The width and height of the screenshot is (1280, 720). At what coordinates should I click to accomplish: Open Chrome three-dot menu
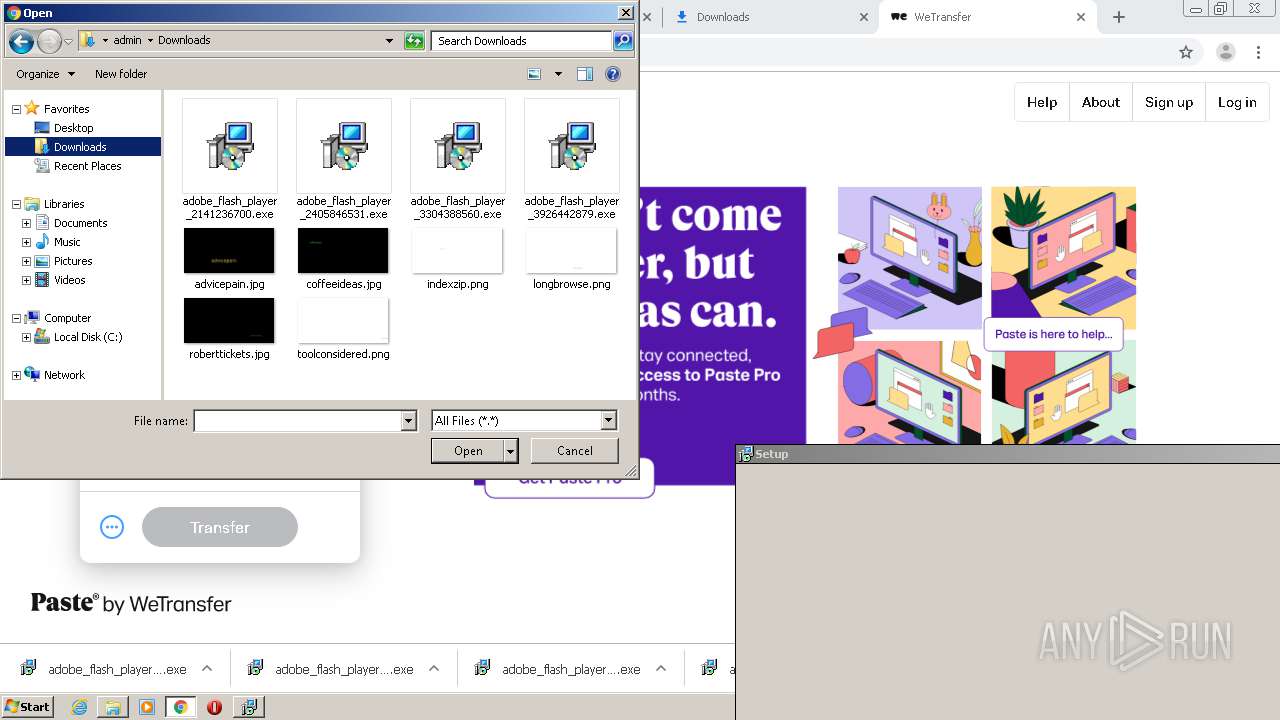pos(1259,52)
